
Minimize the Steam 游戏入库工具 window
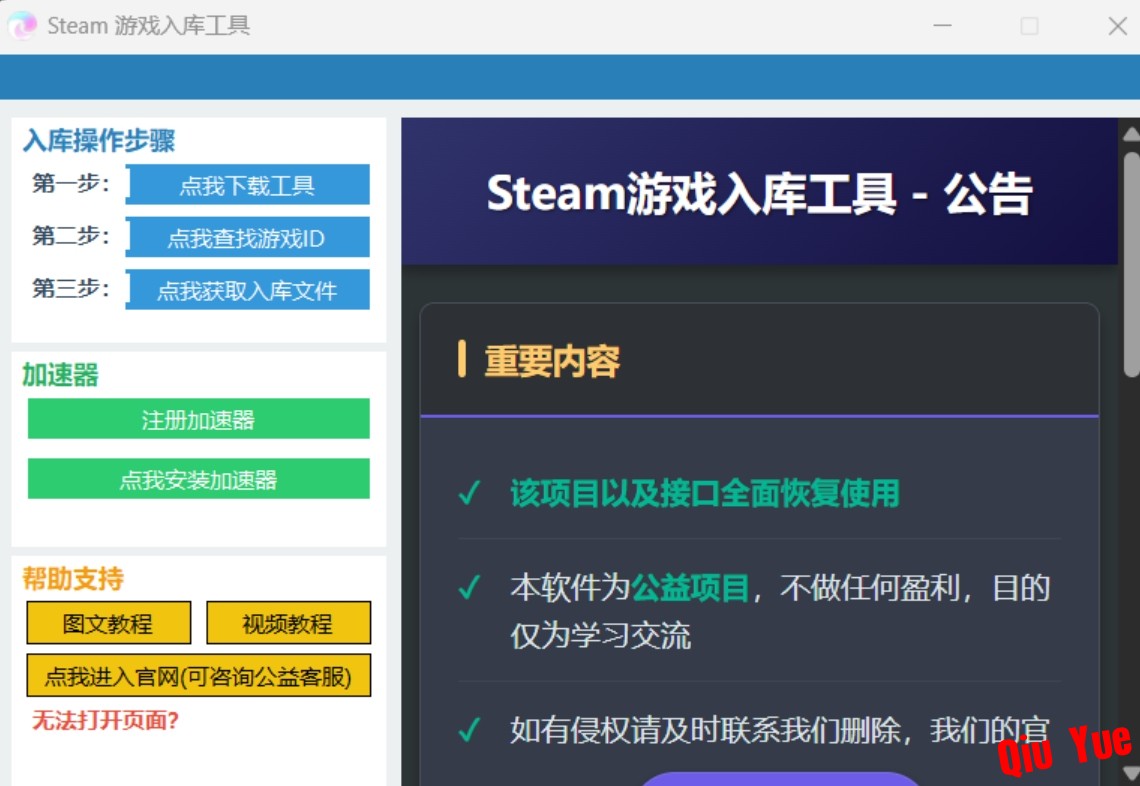click(x=942, y=25)
